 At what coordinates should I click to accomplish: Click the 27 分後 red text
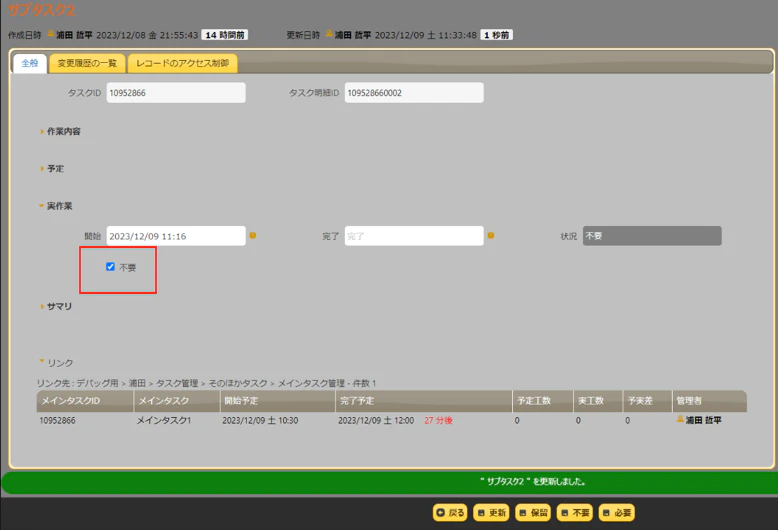pyautogui.click(x=438, y=420)
